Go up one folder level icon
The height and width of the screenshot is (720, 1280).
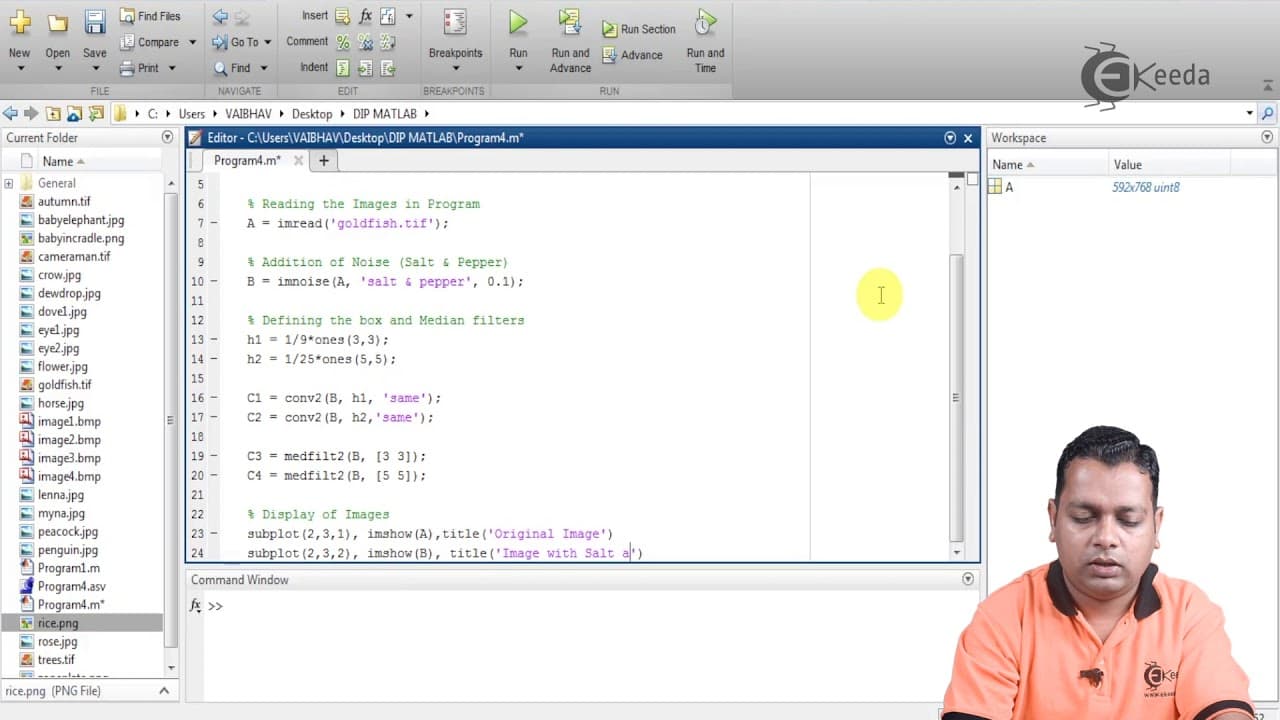point(53,114)
